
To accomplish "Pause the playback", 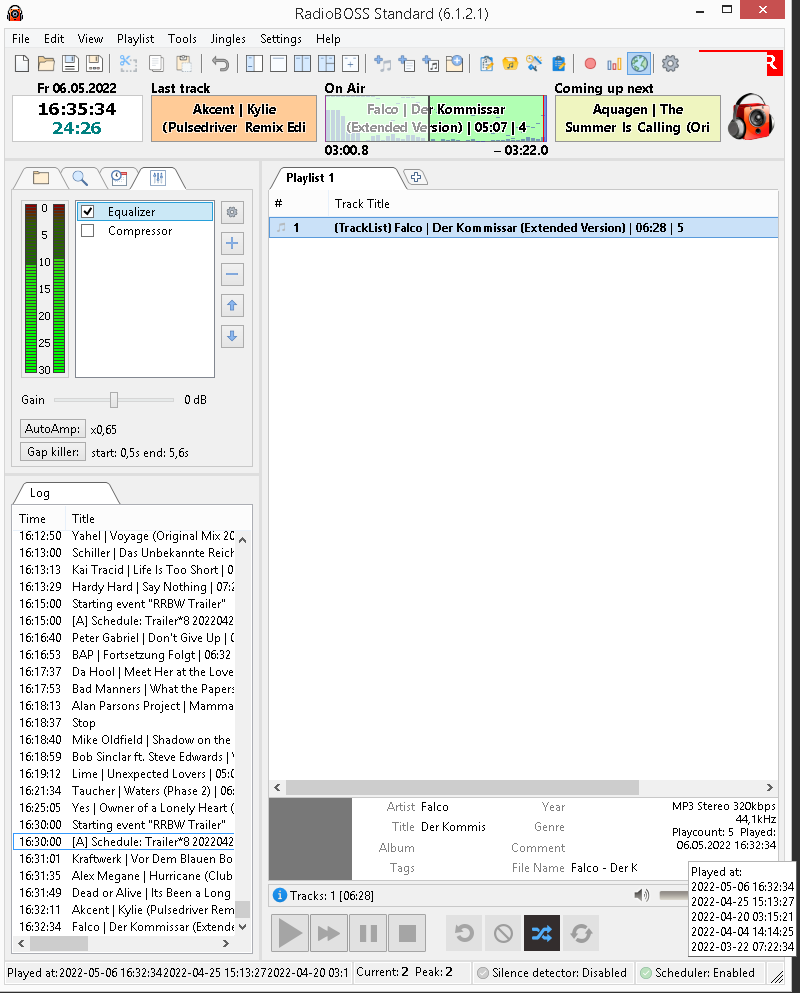I will [368, 933].
